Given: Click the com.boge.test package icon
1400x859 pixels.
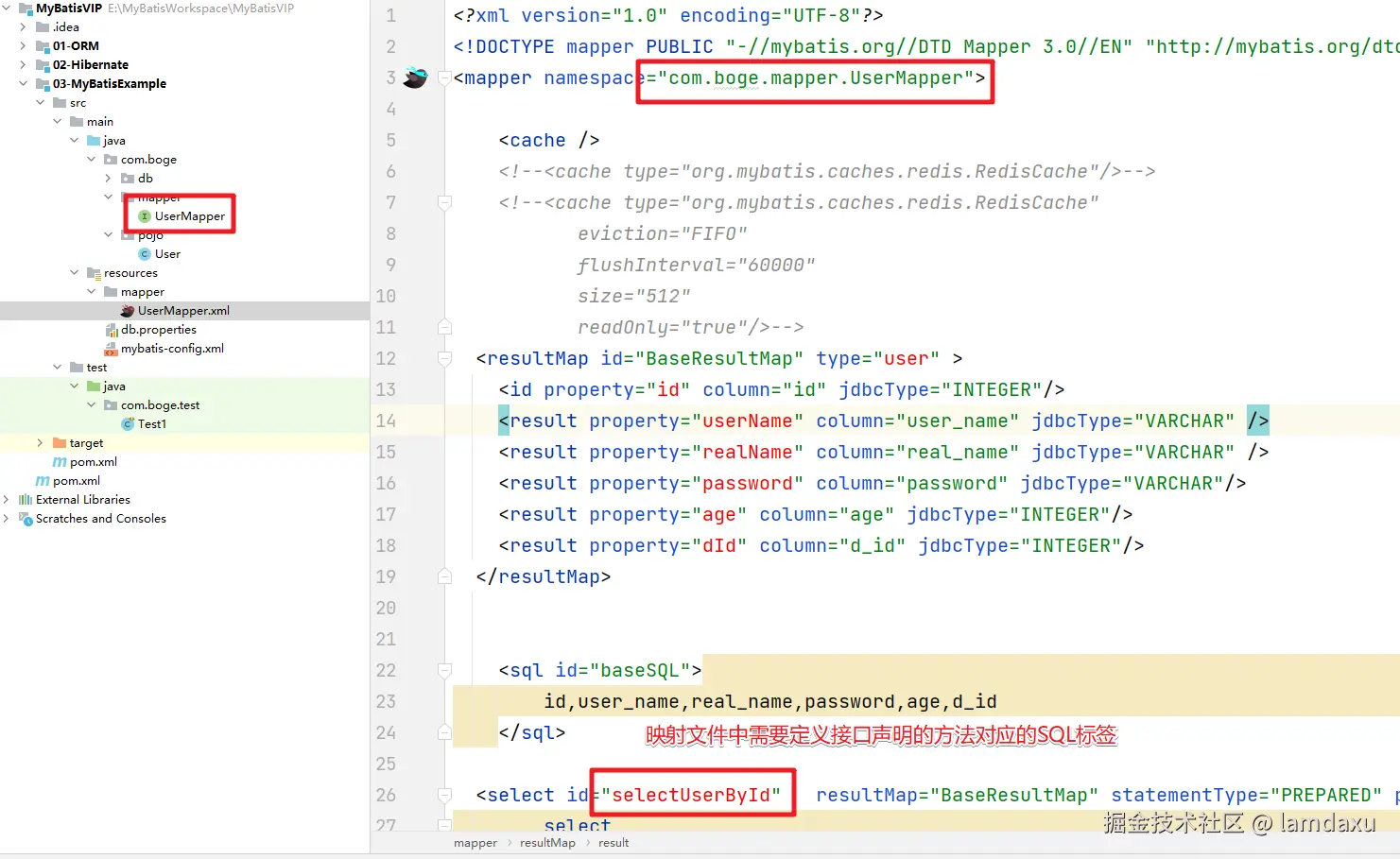Looking at the screenshot, I should coord(111,405).
